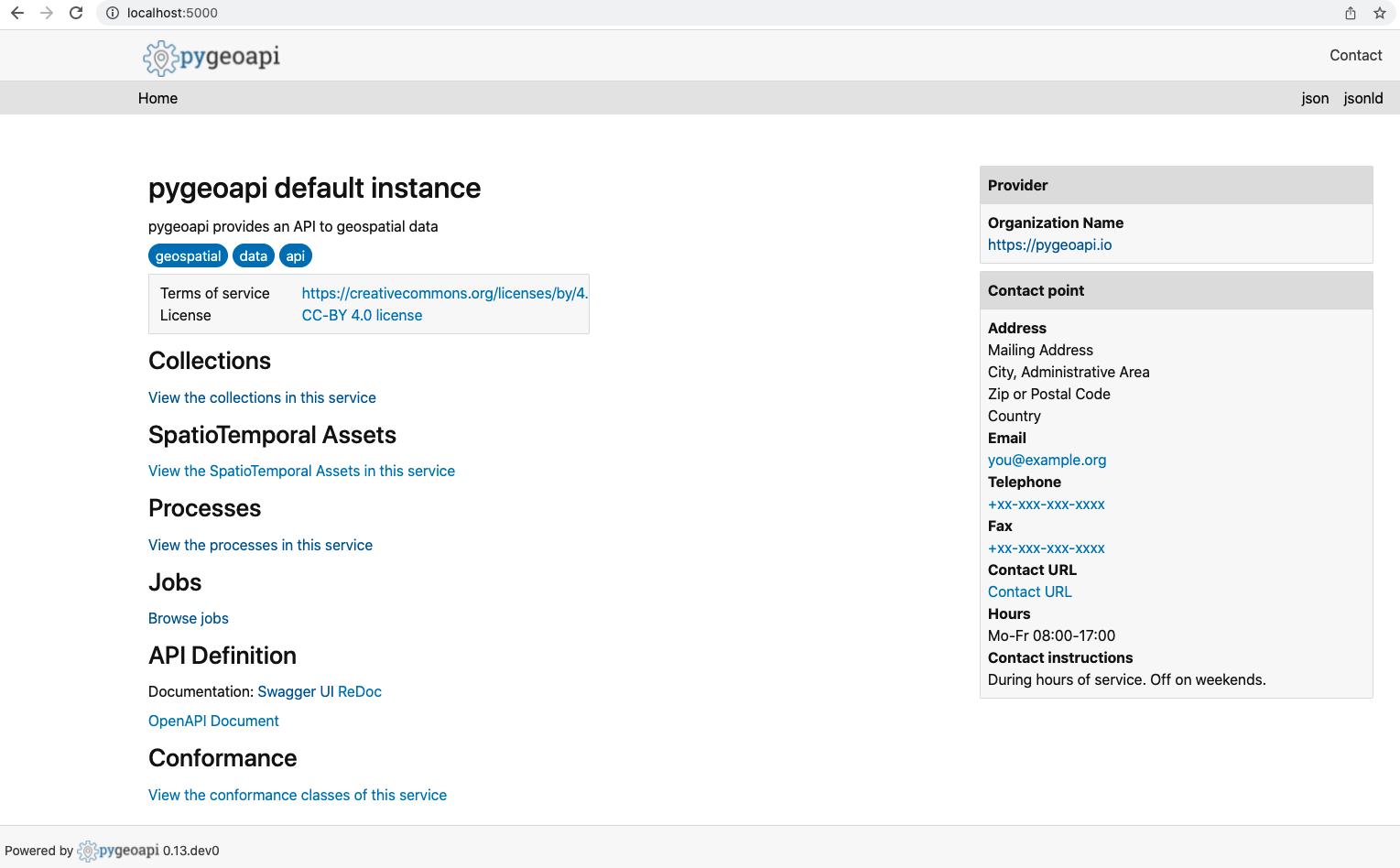The width and height of the screenshot is (1400, 868).
Task: Click the Processes heading
Action: point(204,508)
